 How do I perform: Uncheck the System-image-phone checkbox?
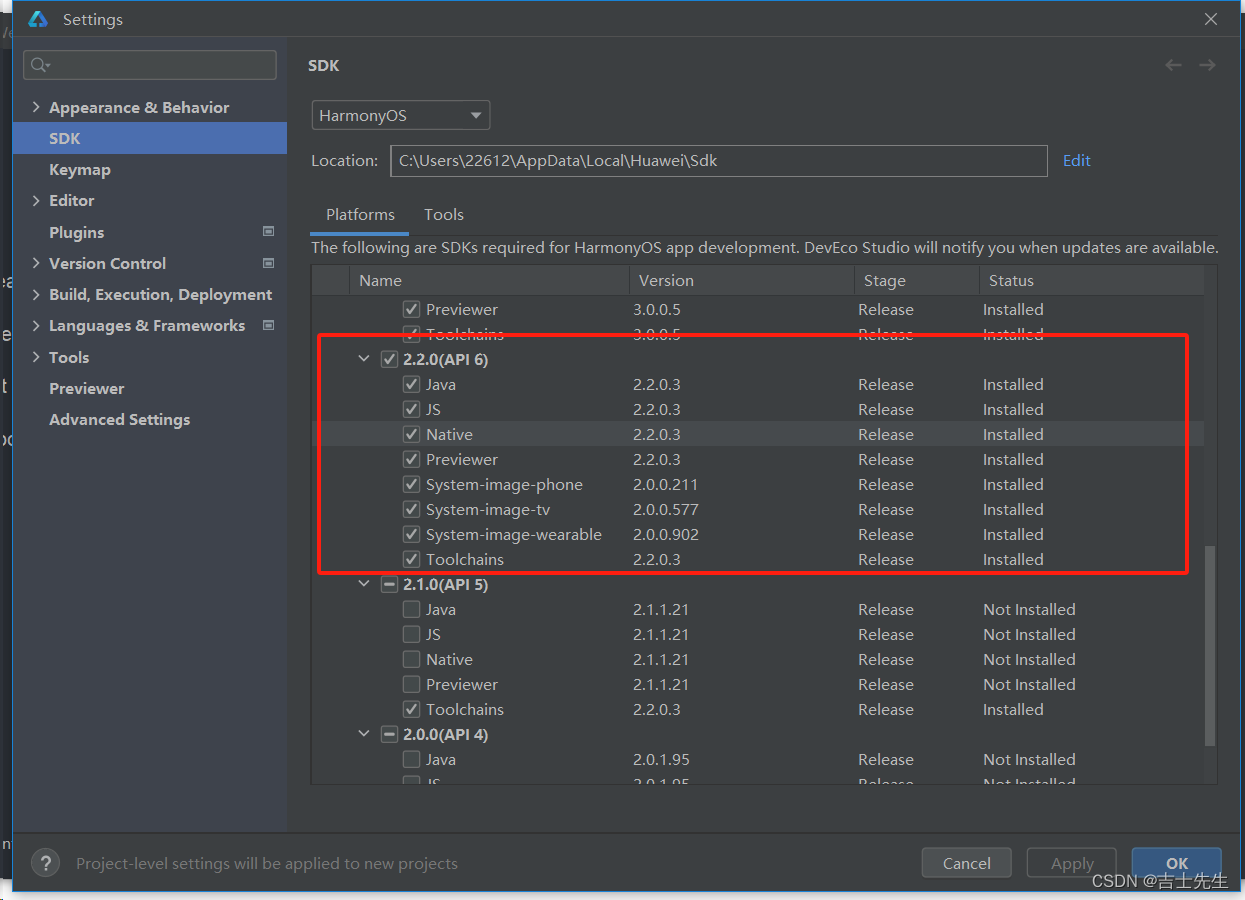tap(411, 485)
